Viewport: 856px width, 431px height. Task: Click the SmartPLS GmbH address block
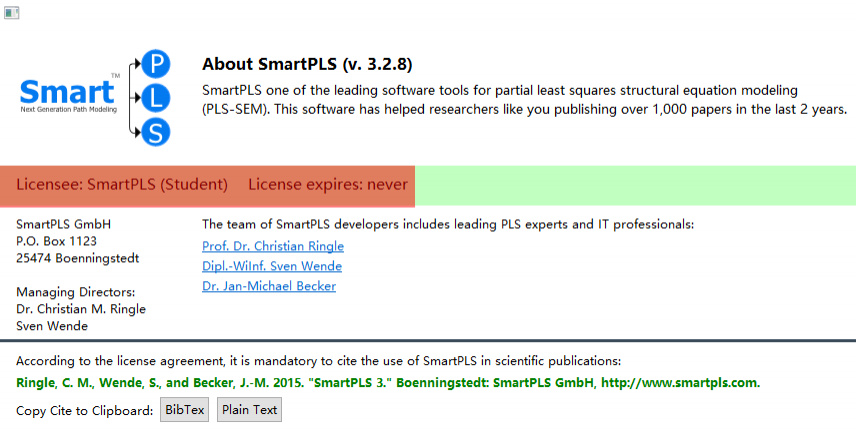click(x=78, y=241)
